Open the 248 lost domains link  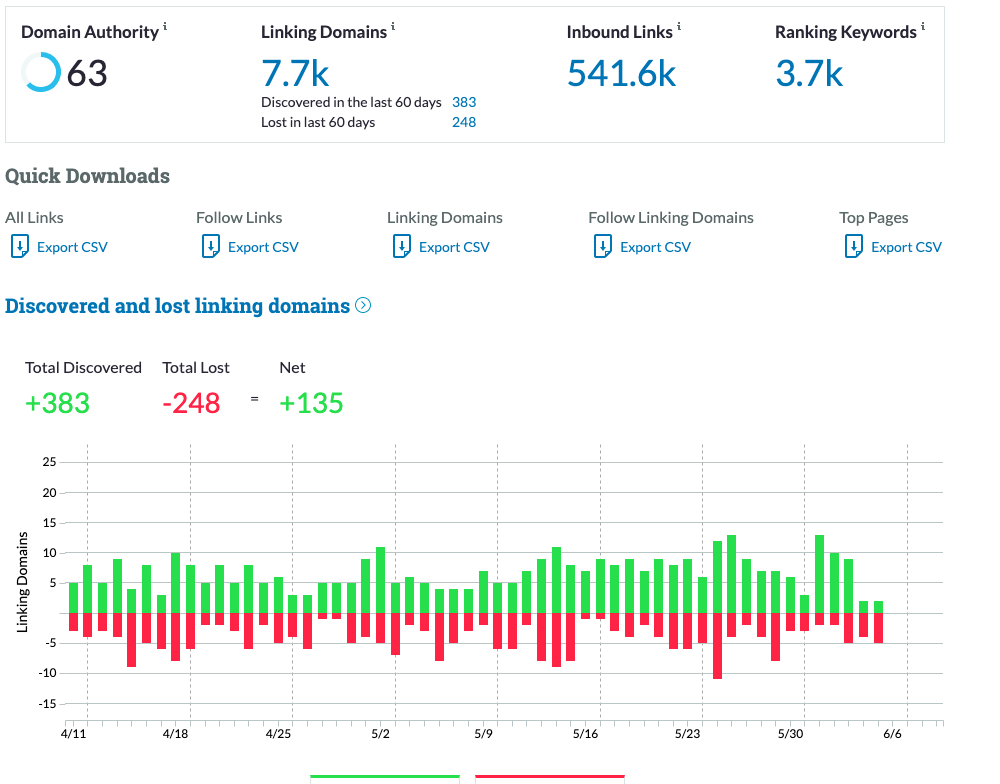pyautogui.click(x=464, y=122)
